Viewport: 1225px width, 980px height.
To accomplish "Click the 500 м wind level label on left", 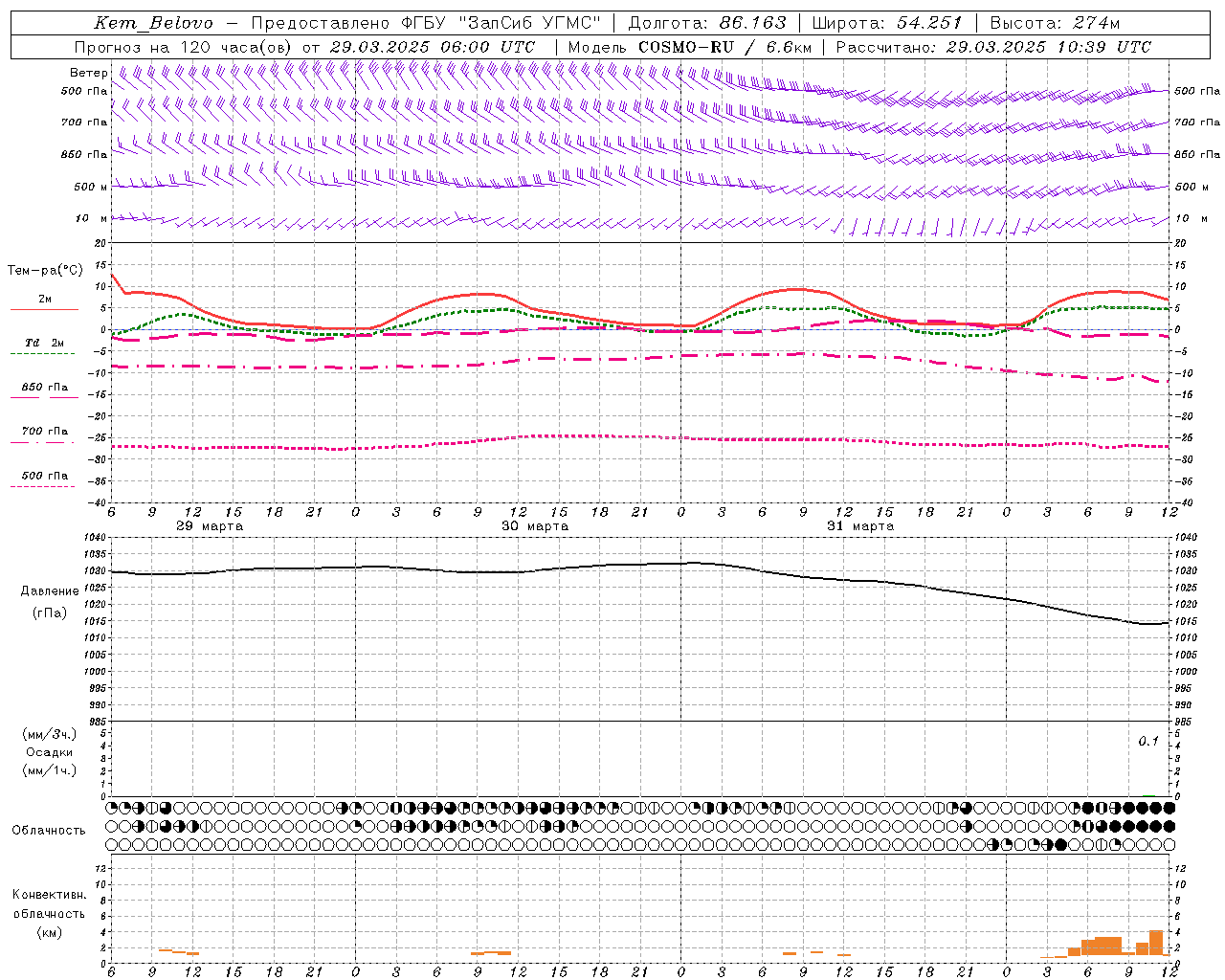I will coord(91,187).
